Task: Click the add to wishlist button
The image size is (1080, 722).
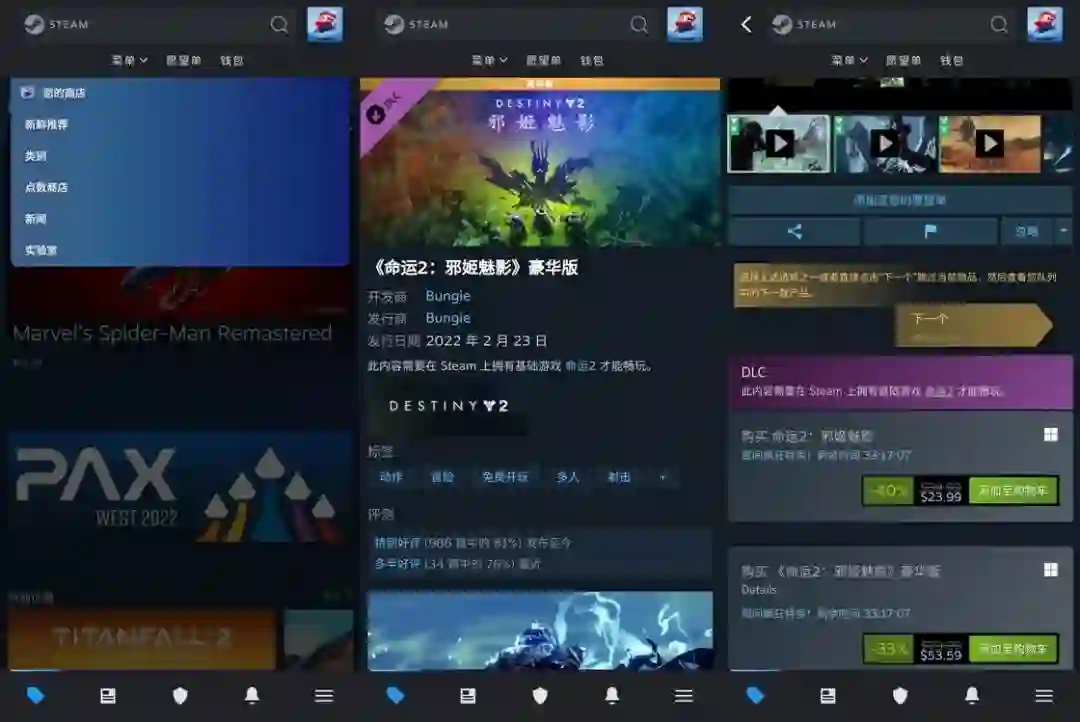Action: (900, 200)
